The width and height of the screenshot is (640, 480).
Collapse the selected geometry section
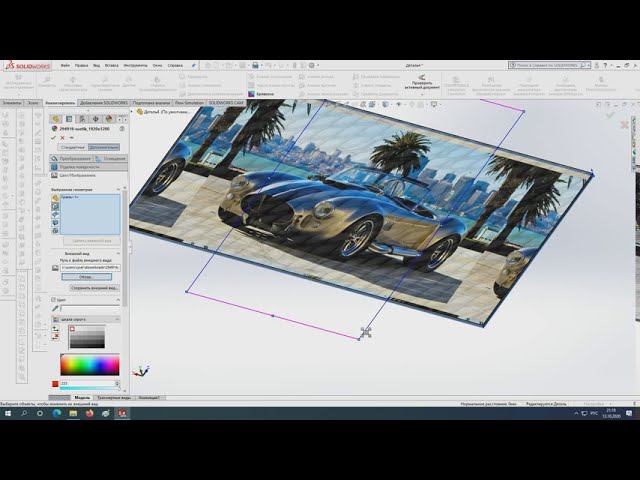[x=118, y=189]
